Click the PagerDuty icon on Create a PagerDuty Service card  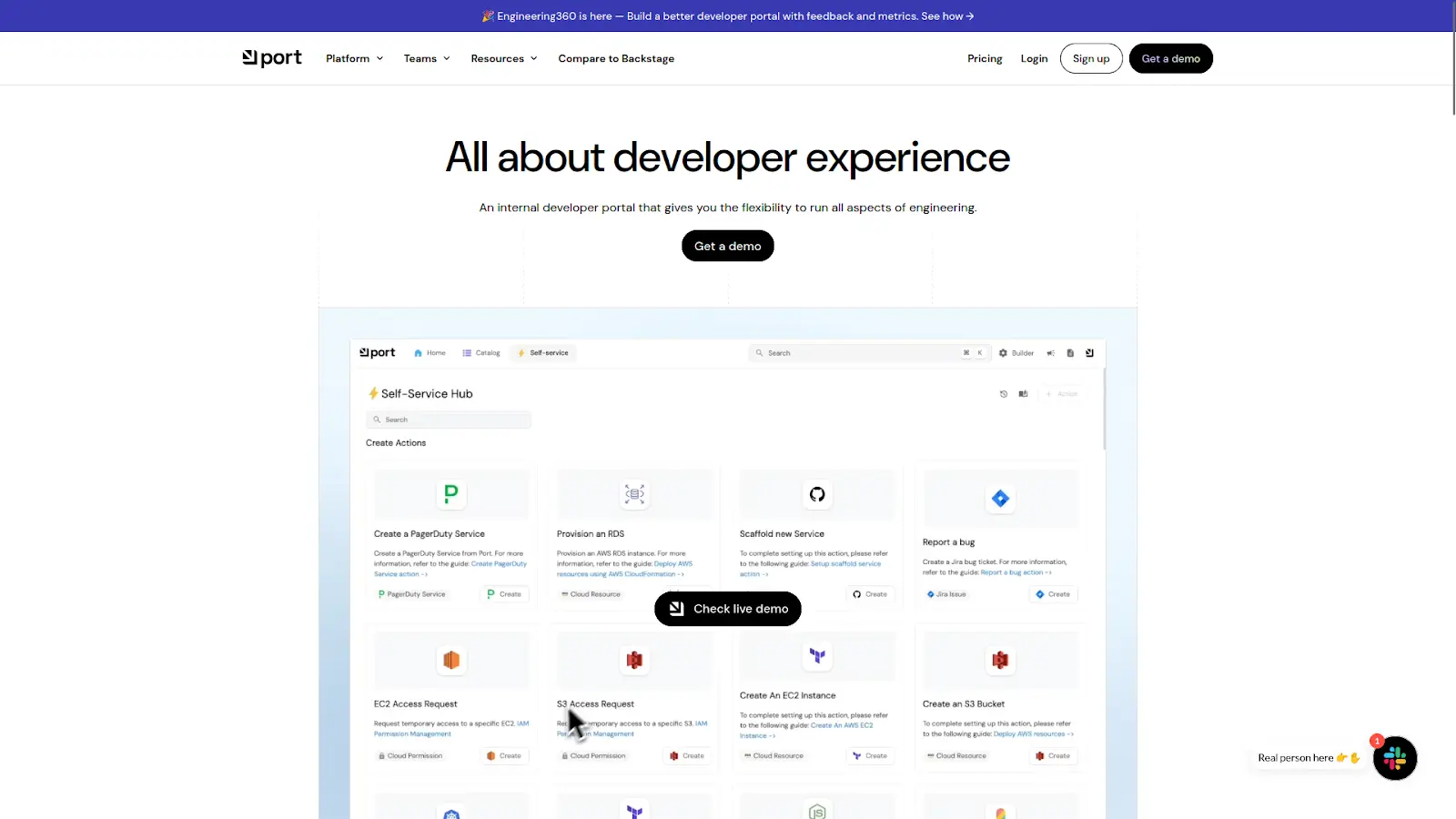click(451, 494)
